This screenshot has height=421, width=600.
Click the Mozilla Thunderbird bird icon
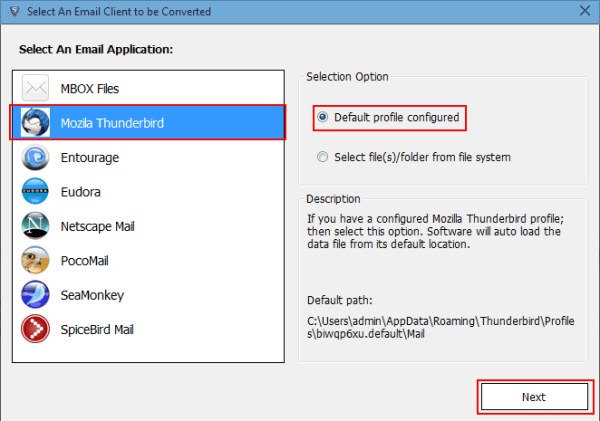pyautogui.click(x=36, y=123)
